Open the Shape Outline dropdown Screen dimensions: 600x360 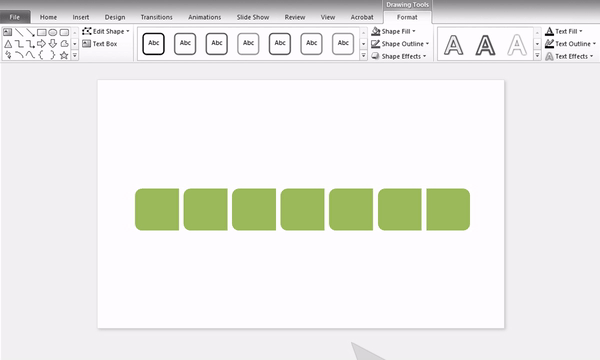[400, 44]
